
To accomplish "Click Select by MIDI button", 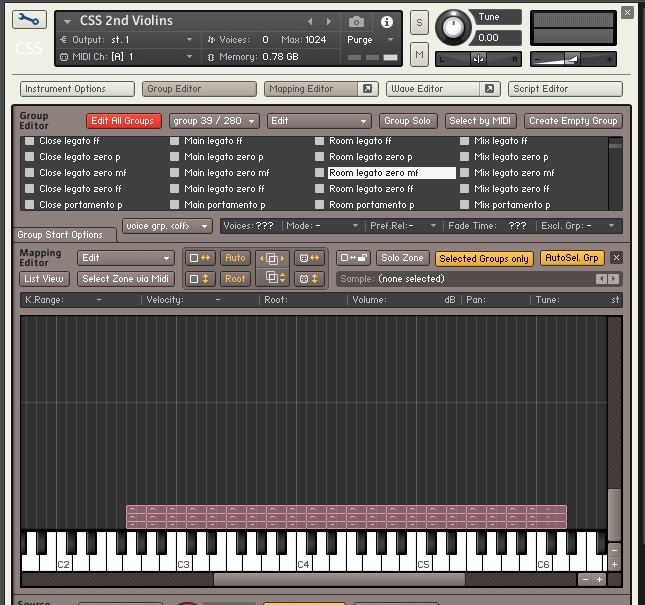I will (x=480, y=121).
